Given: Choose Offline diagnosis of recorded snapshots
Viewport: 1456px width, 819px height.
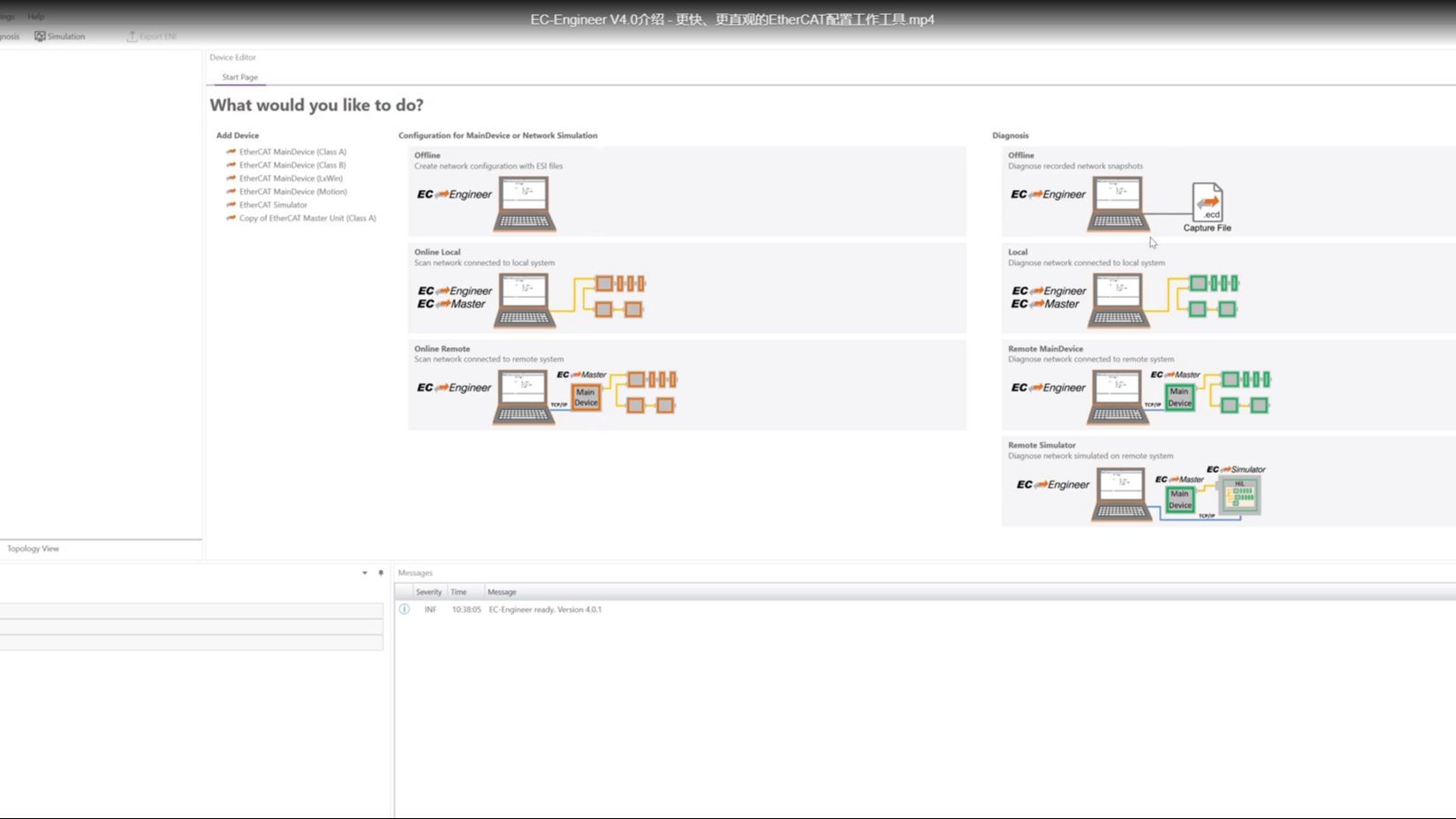Looking at the screenshot, I should click(1228, 192).
